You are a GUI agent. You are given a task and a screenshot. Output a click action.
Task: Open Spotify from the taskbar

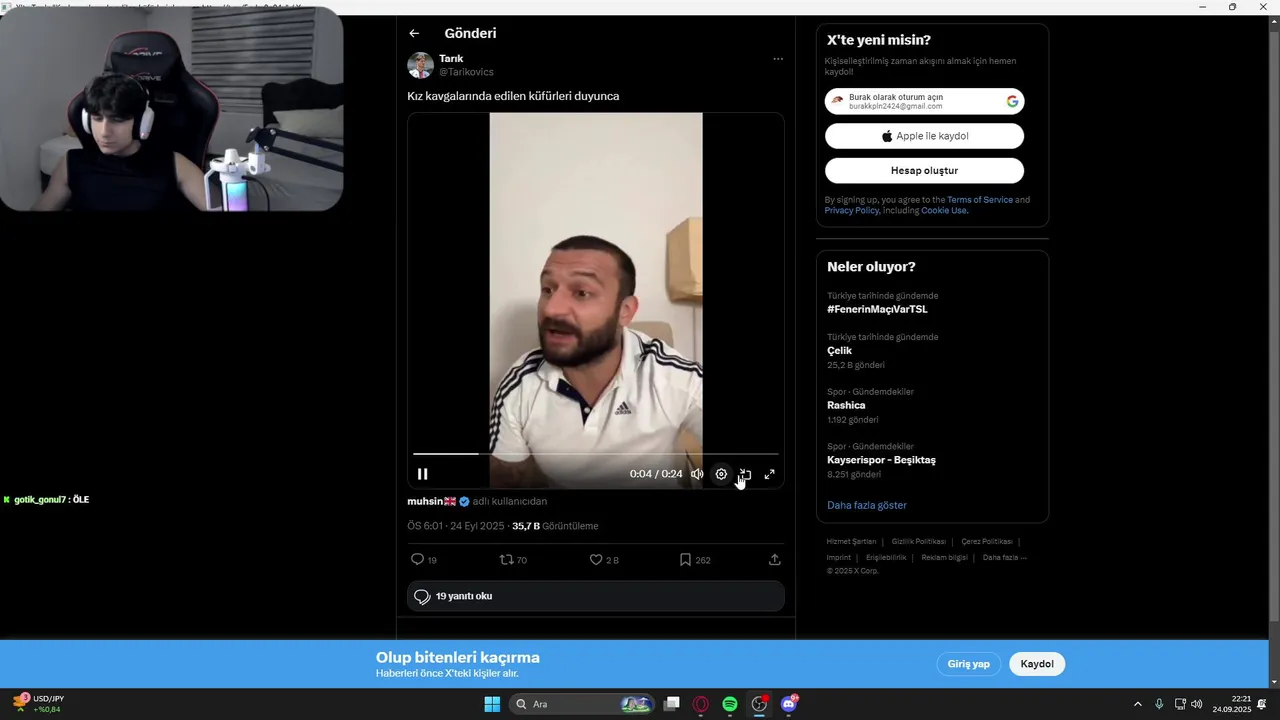[x=730, y=704]
